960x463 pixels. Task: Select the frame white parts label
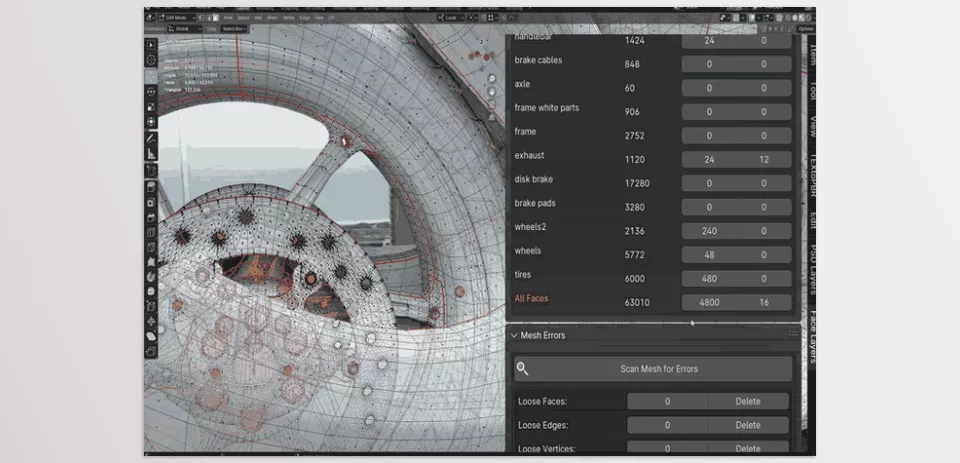tap(546, 108)
